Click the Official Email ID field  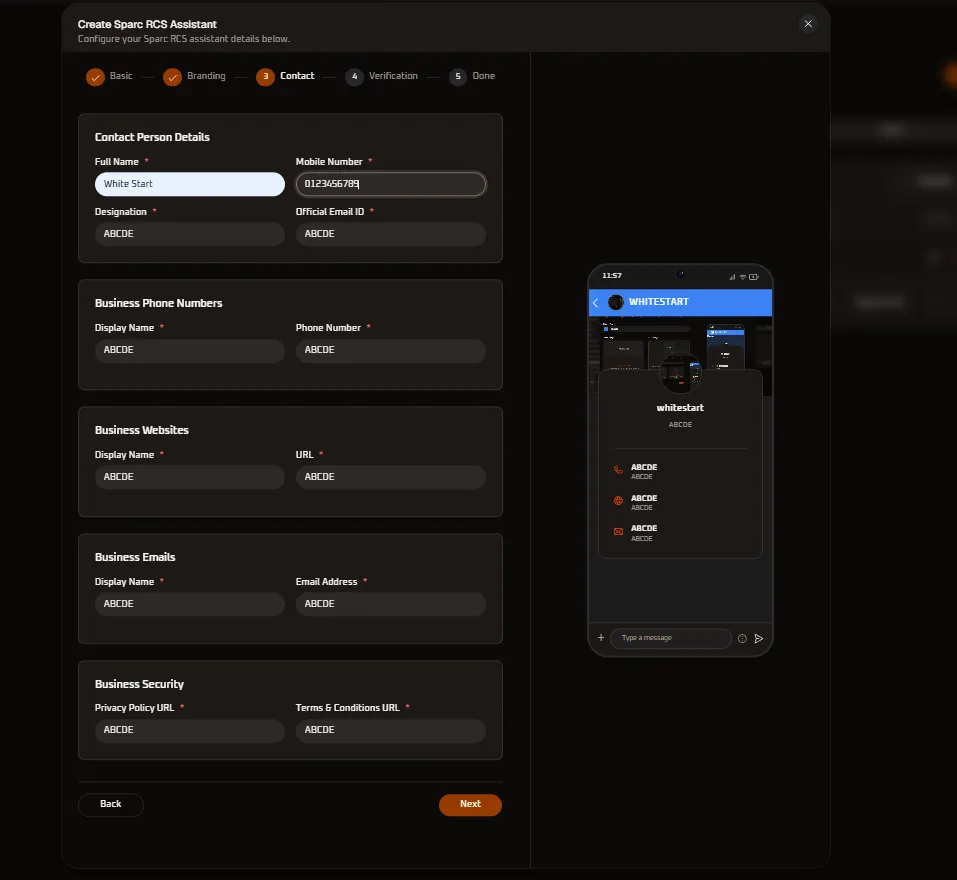(x=391, y=234)
